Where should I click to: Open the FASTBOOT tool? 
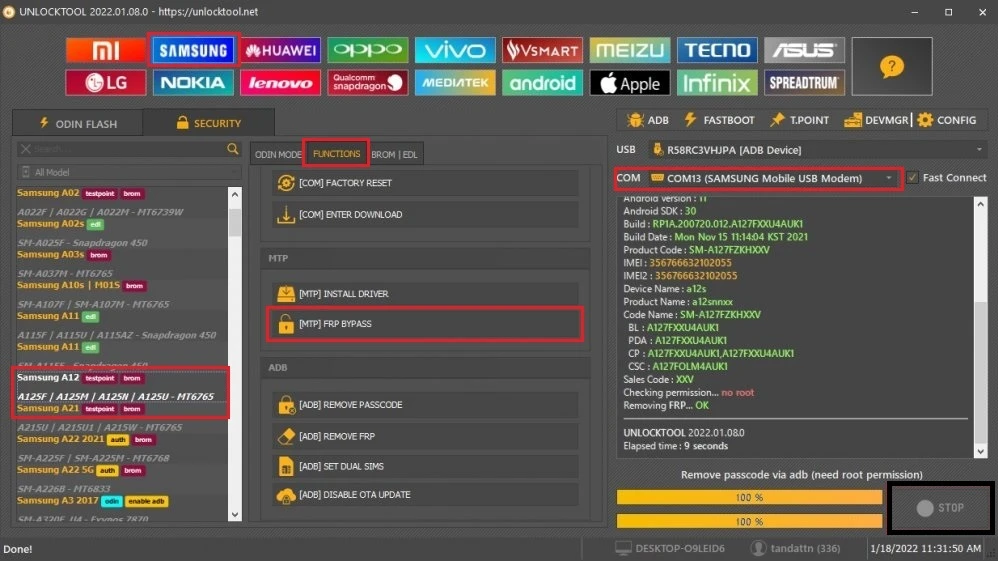pos(719,120)
